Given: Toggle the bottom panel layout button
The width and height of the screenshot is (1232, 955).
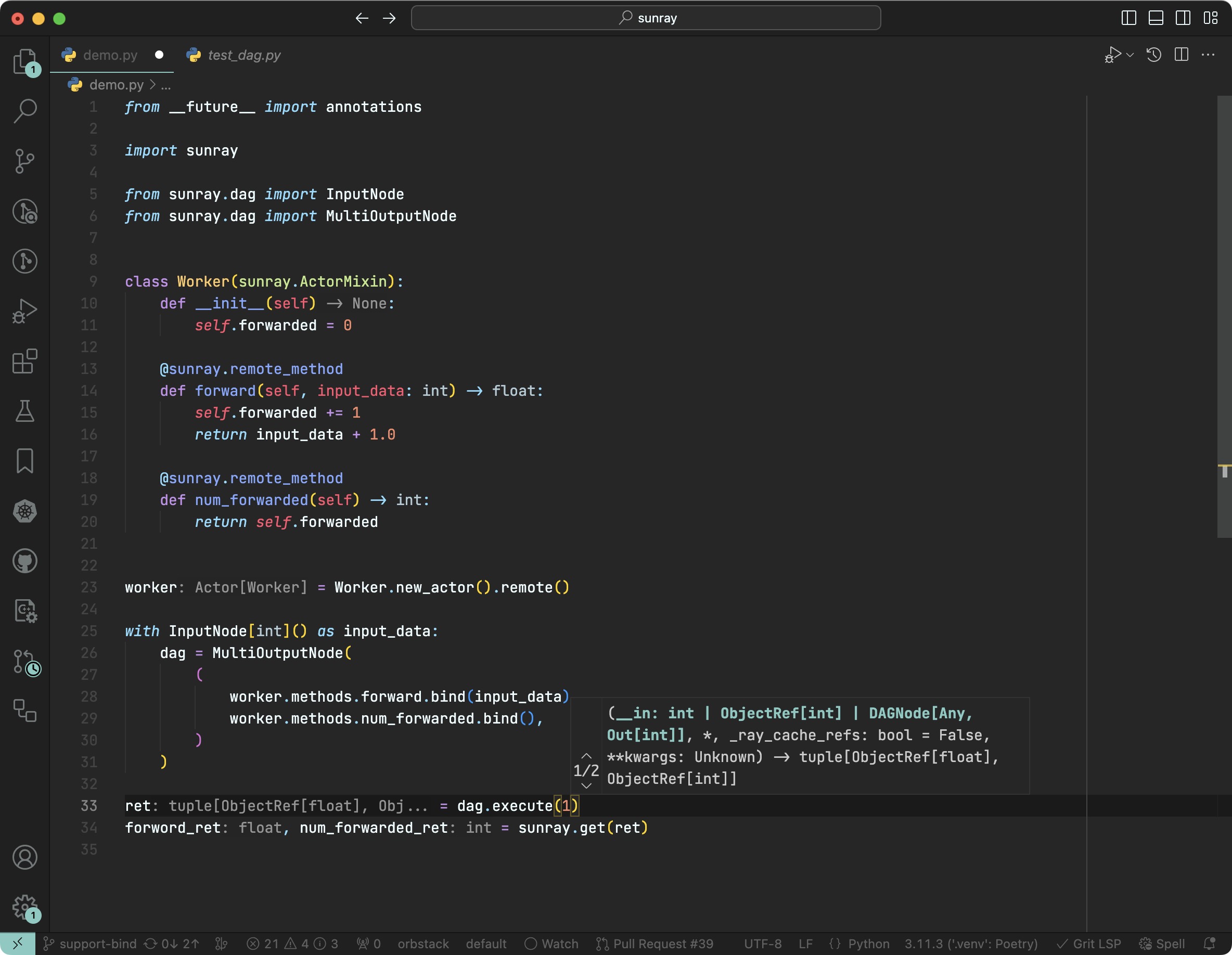Looking at the screenshot, I should (1156, 18).
